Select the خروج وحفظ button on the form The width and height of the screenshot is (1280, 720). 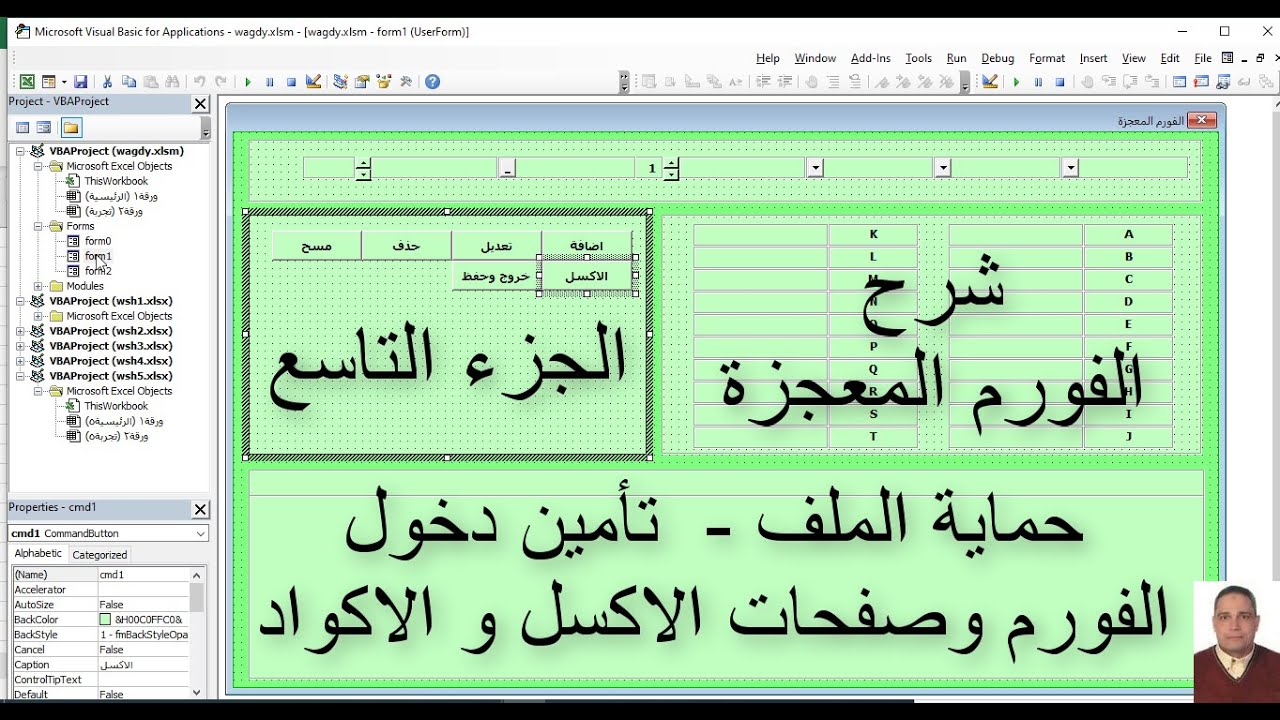coord(496,276)
